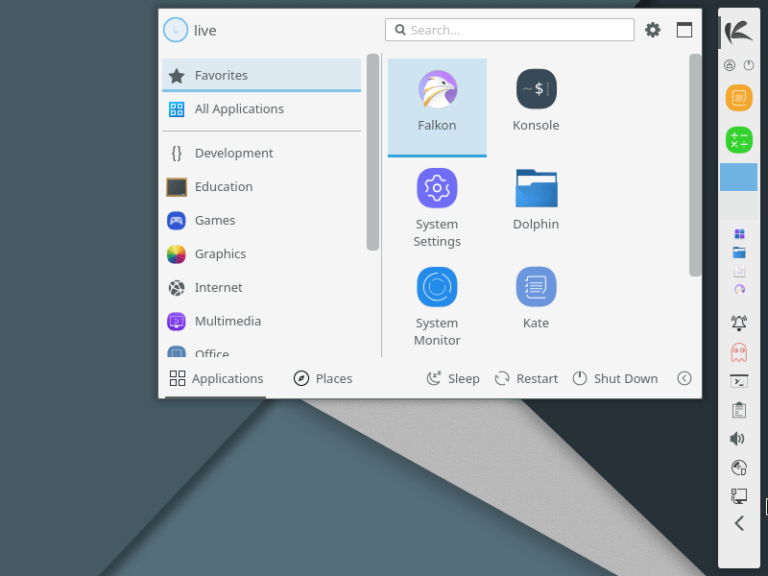Switch to Places tab
Image resolution: width=768 pixels, height=576 pixels.
[323, 378]
